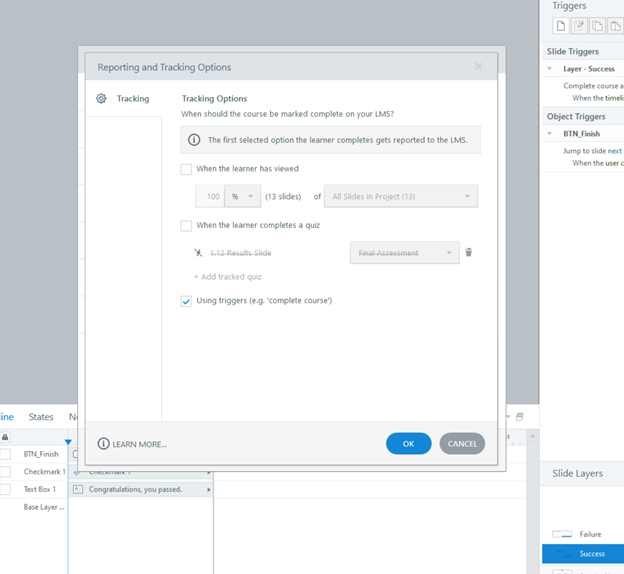624x574 pixels.
Task: Select the Failure slide layer
Action: (x=590, y=534)
